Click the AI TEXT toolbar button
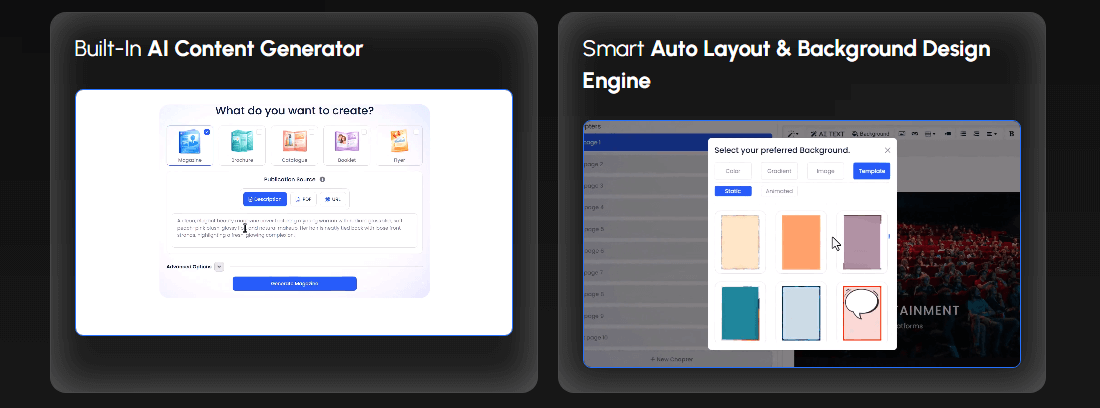 (827, 134)
